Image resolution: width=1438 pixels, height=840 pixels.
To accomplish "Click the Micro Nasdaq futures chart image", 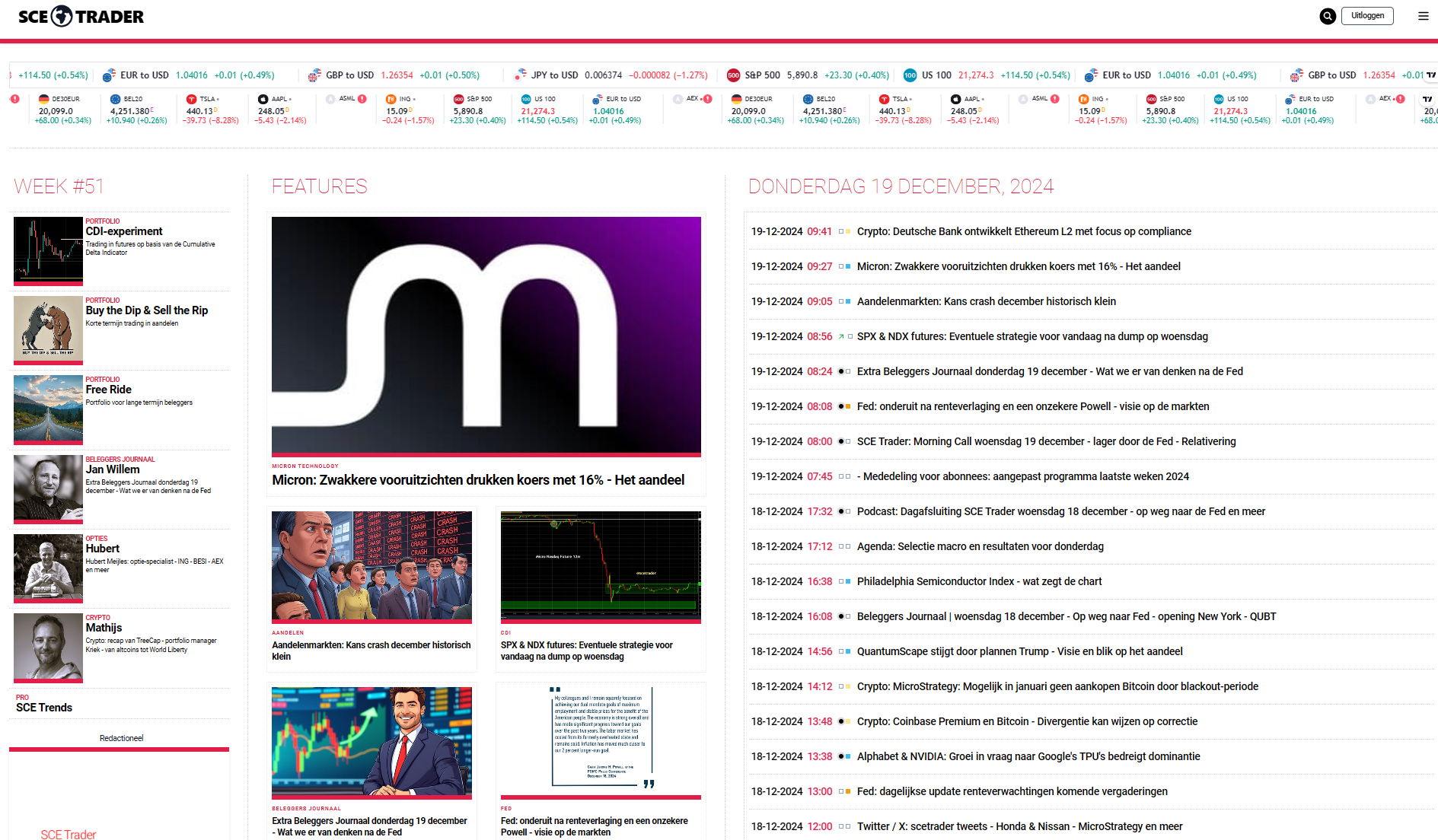I will click(601, 566).
